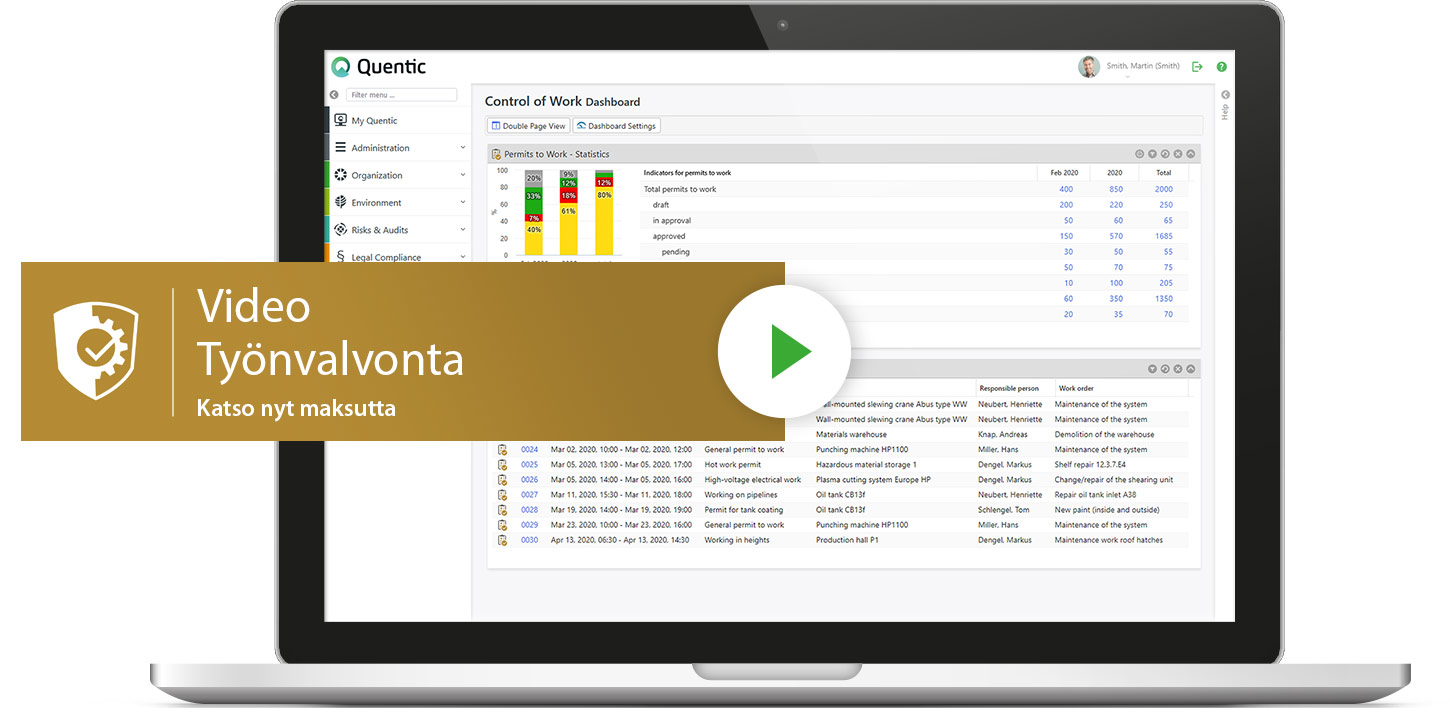Open Environment menu item
This screenshot has width=1450, height=725.
(x=398, y=202)
